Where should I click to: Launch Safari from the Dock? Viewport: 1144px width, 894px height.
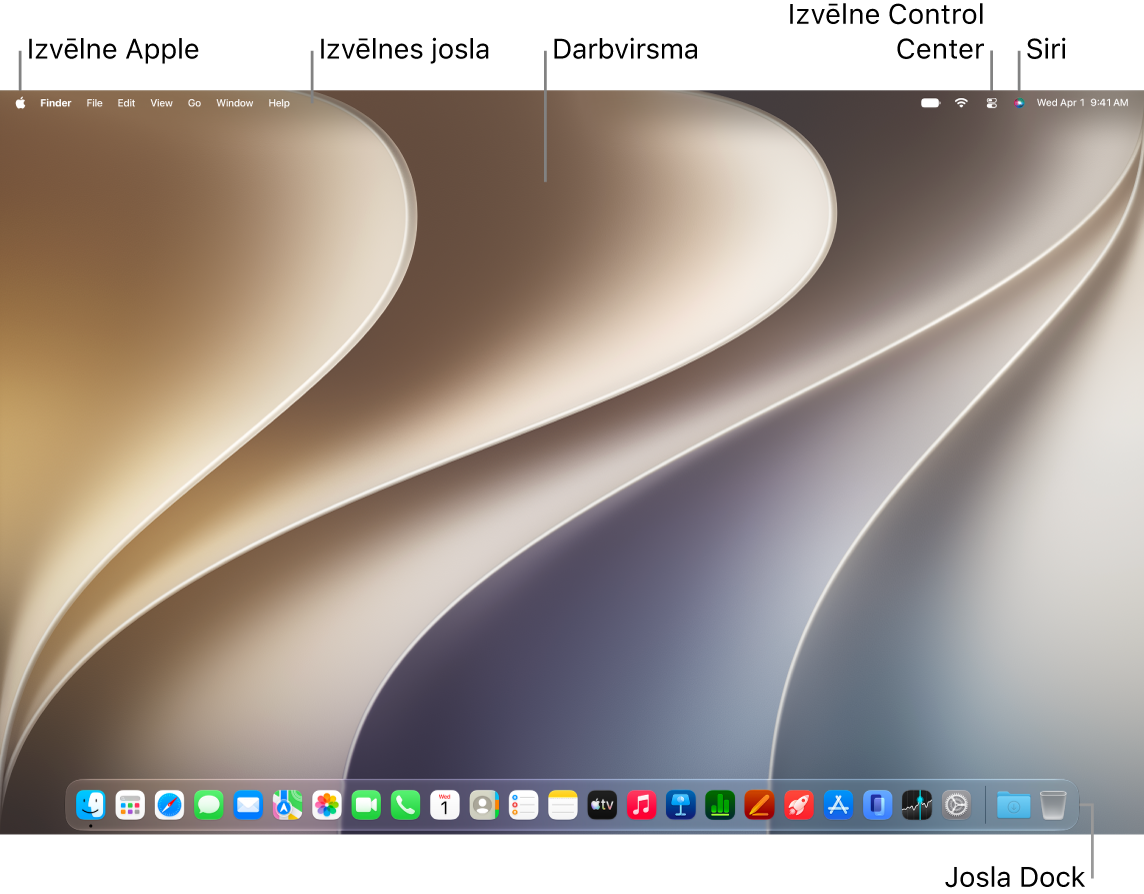tap(169, 805)
